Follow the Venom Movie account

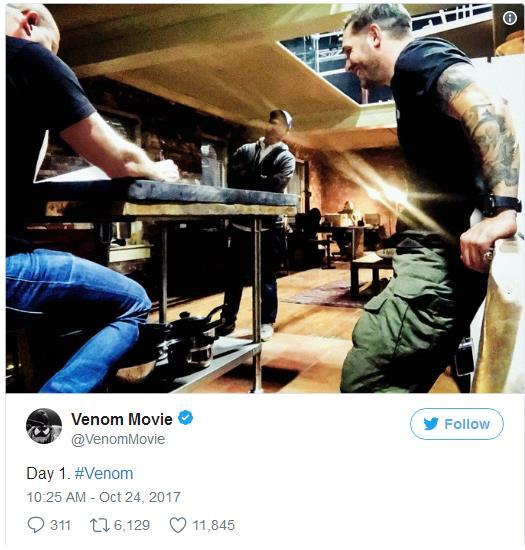click(457, 424)
